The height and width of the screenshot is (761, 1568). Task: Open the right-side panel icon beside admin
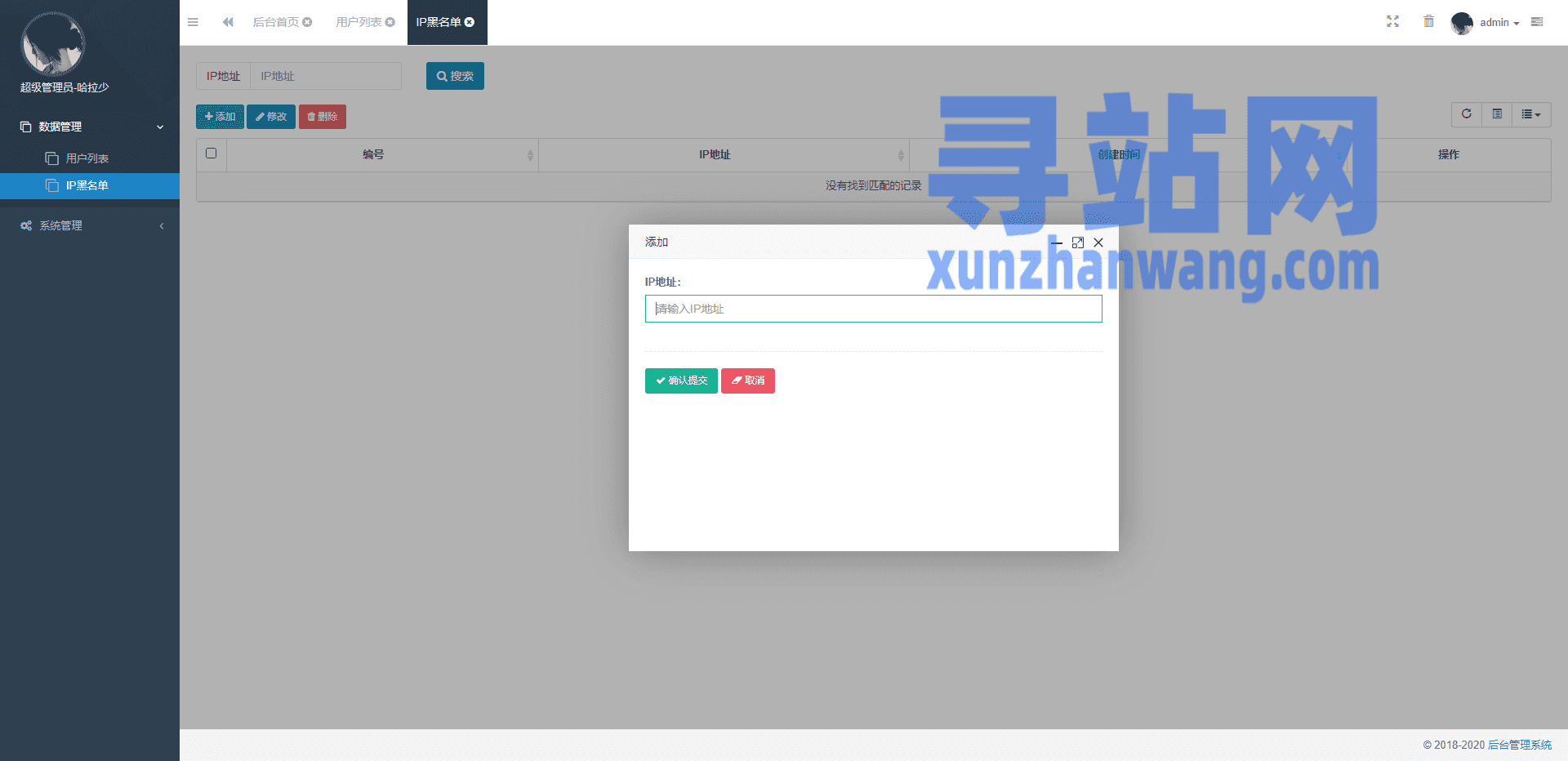click(1537, 22)
